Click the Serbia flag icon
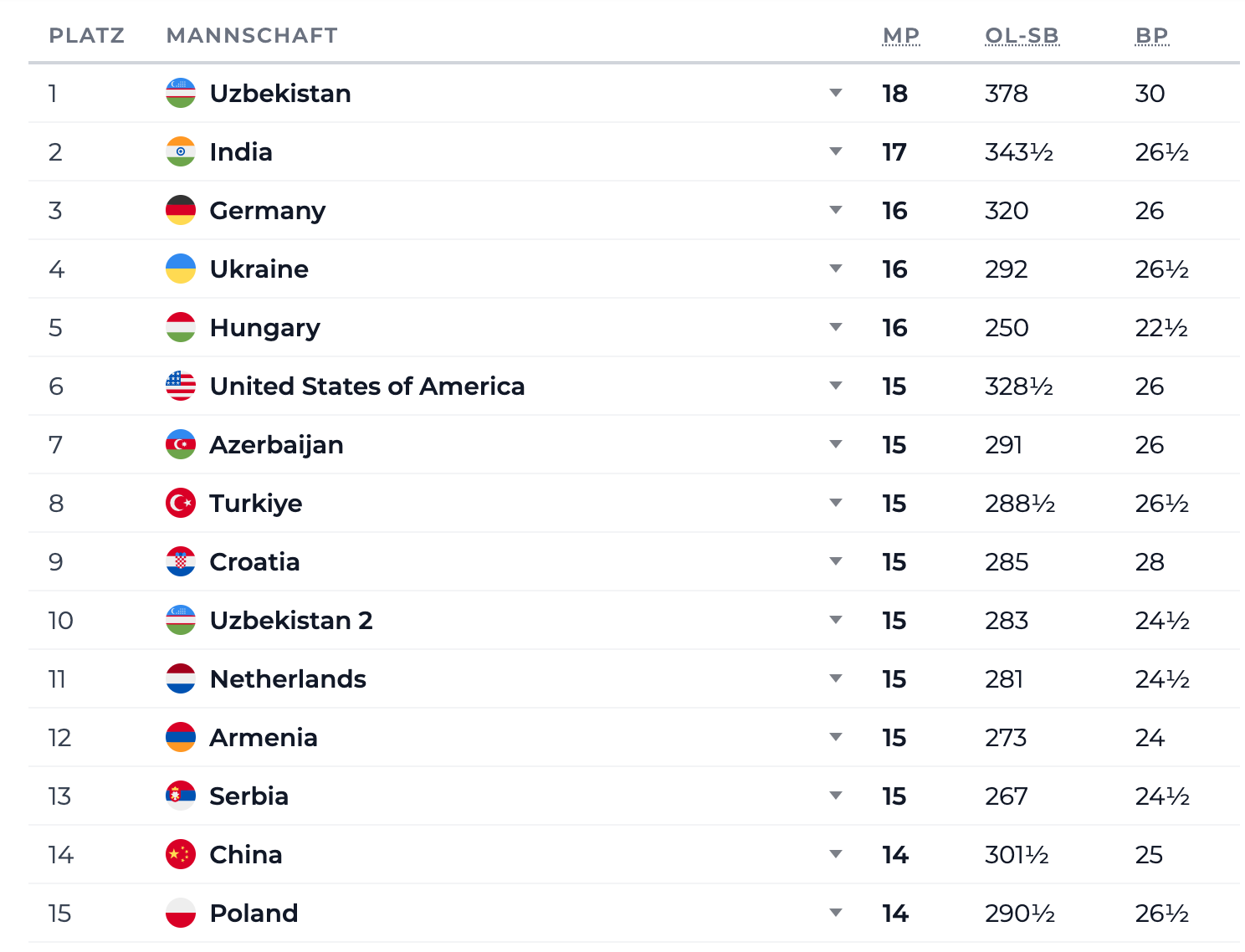1245x952 pixels. 181,796
